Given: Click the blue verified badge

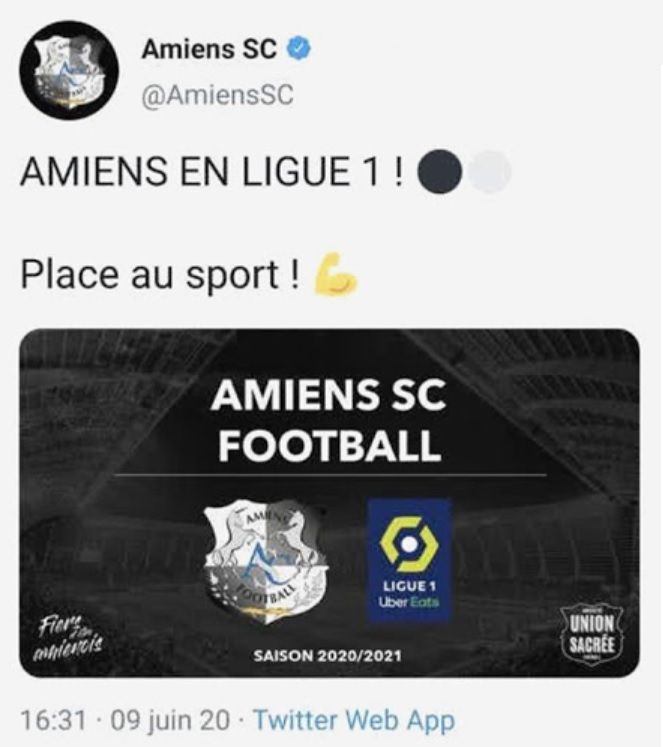Looking at the screenshot, I should 300,48.
